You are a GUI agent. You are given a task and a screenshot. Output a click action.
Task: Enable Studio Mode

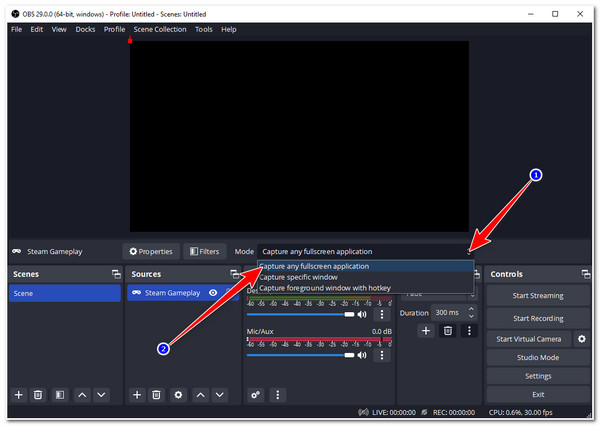pos(538,357)
